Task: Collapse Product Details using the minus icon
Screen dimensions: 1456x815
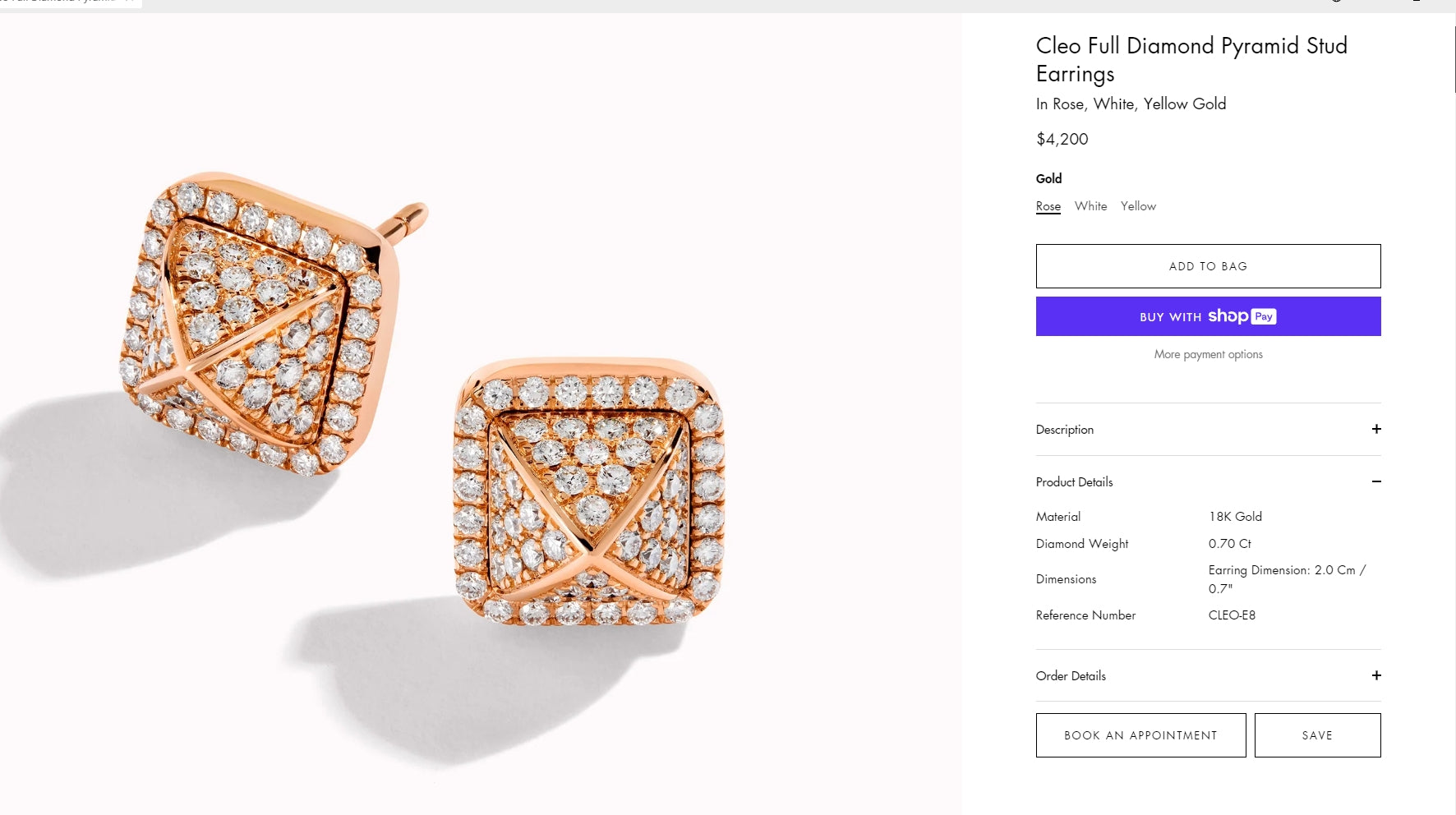Action: coord(1376,481)
